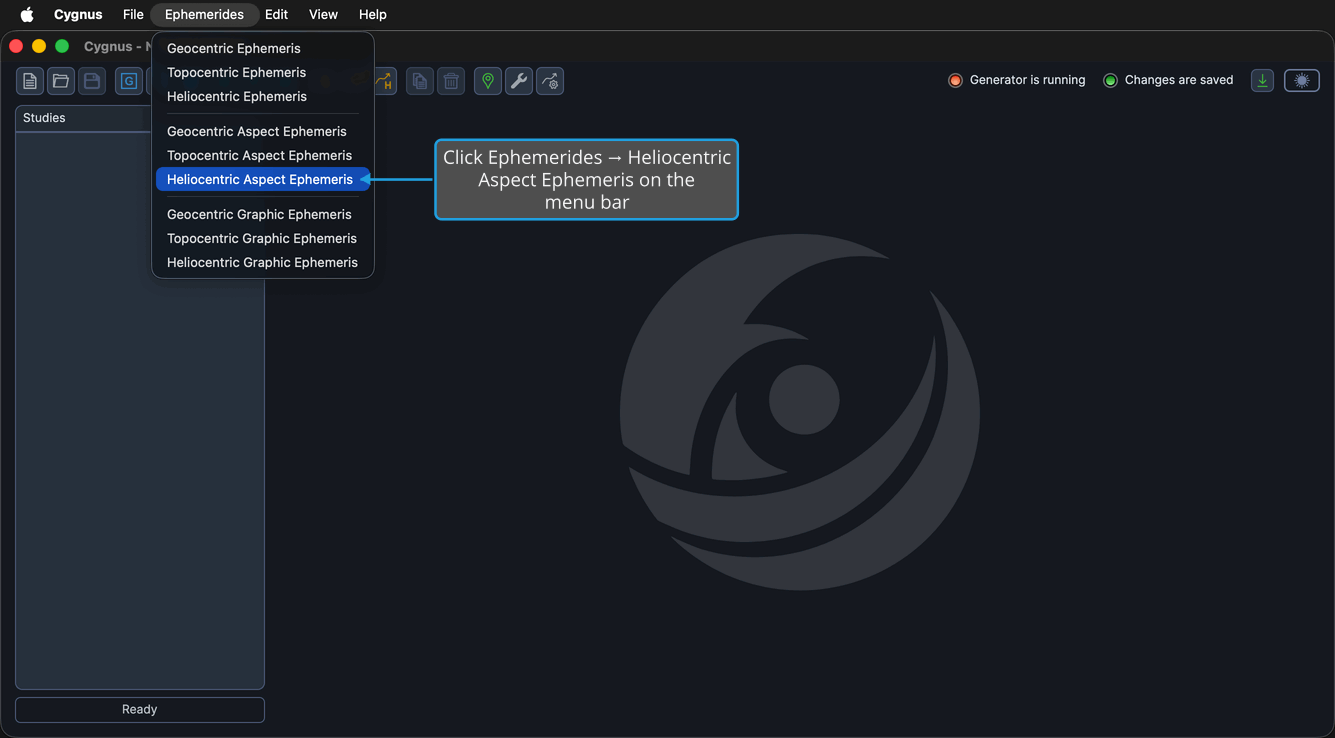
Task: Click the Generator is running text
Action: pyautogui.click(x=1027, y=80)
